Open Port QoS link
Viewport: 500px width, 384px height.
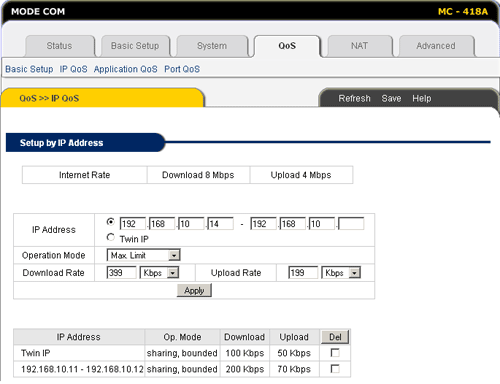(182, 69)
